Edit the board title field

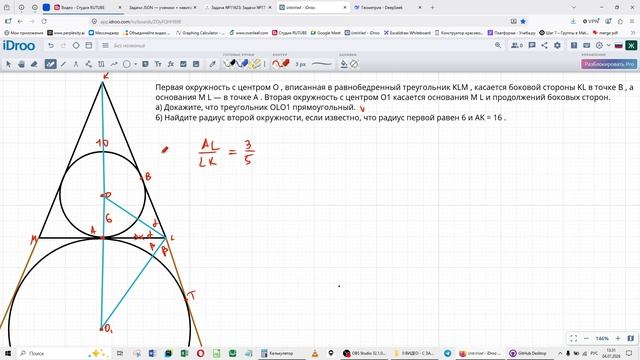tap(129, 46)
